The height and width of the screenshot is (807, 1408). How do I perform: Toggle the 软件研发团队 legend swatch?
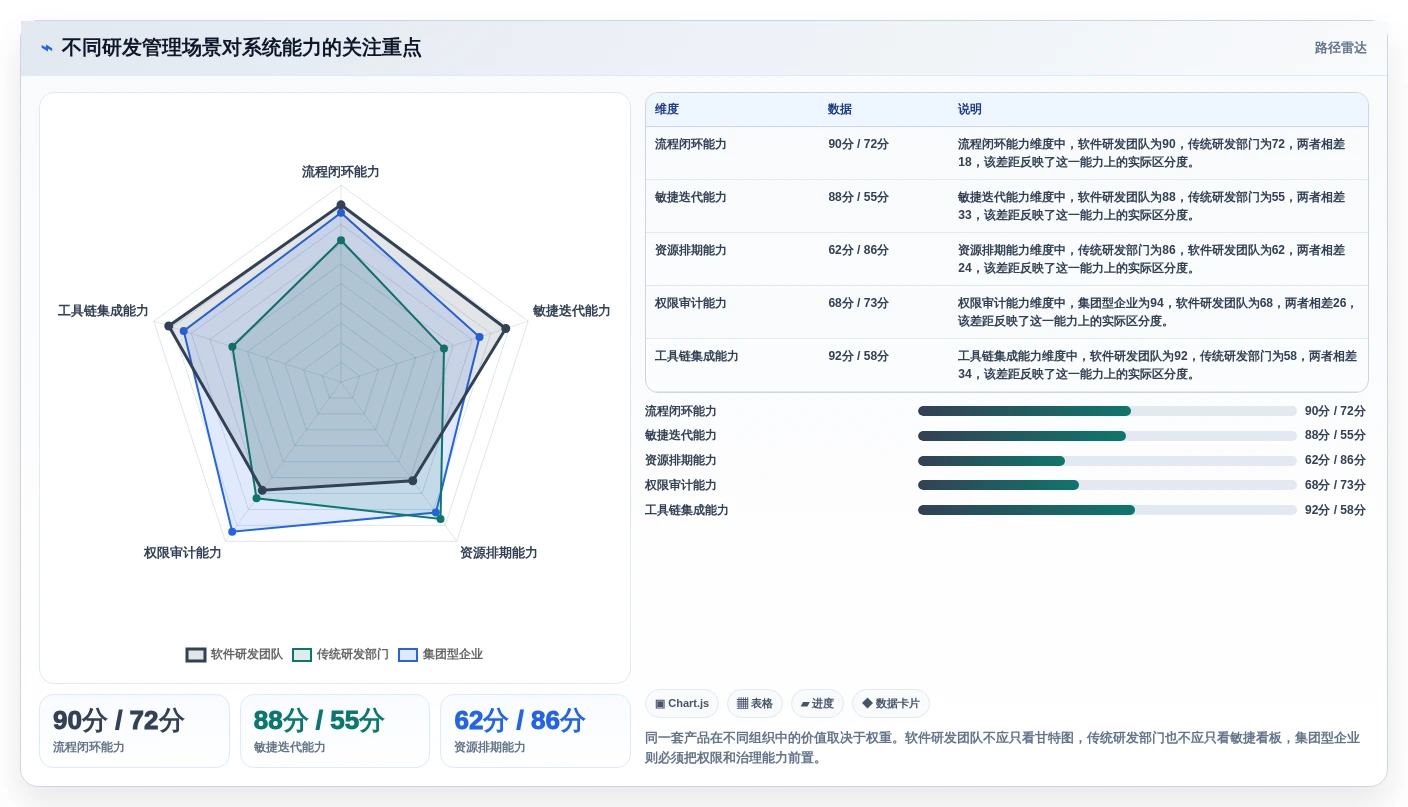pos(196,655)
